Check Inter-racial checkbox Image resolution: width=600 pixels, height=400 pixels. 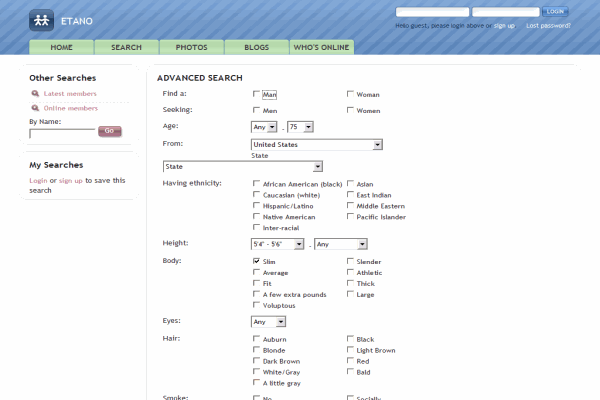pos(256,227)
